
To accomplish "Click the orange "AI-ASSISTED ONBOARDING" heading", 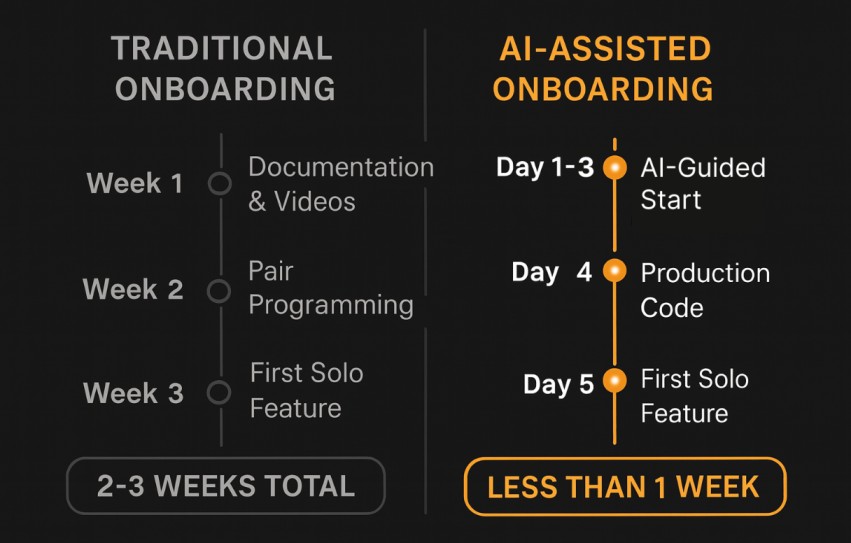I will pos(603,68).
